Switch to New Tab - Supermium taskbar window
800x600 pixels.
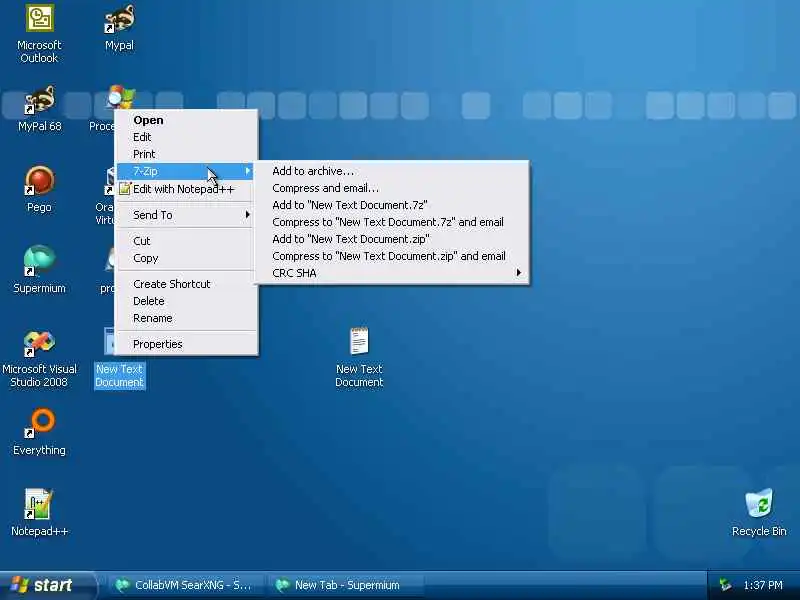(x=347, y=585)
